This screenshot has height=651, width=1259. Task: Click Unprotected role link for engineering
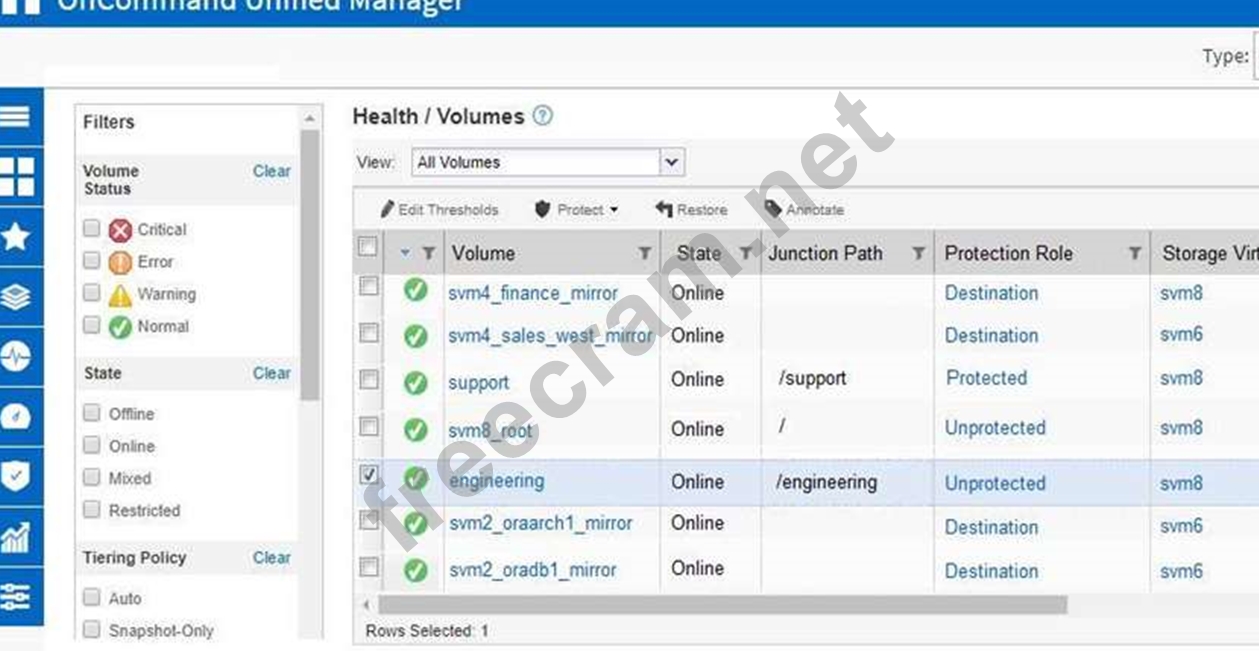tap(995, 484)
